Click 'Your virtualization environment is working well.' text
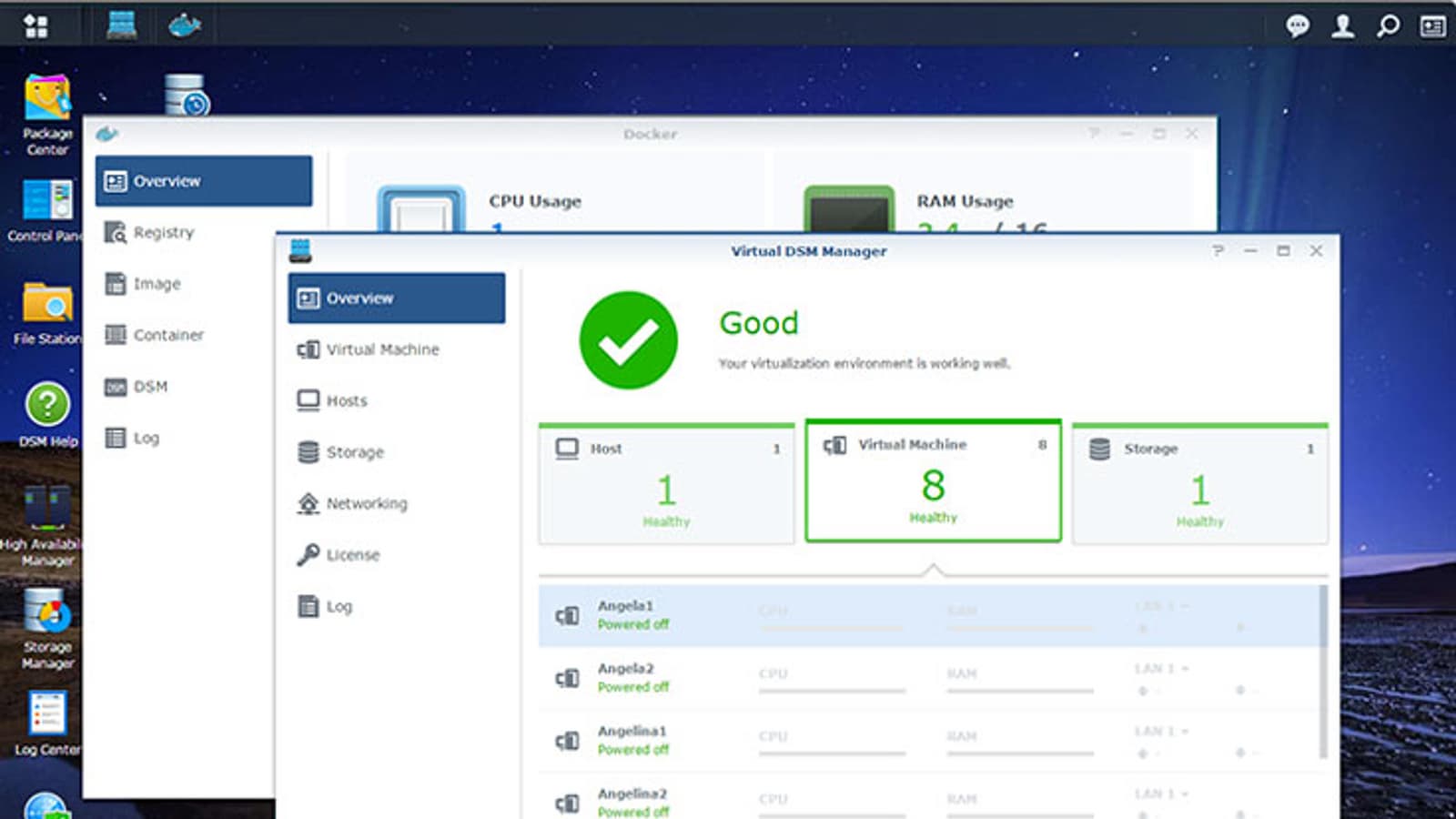This screenshot has width=1456, height=819. coord(864,363)
